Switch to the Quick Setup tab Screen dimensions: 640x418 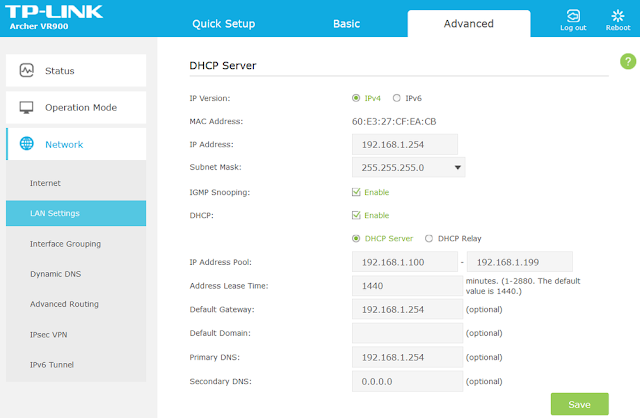coord(224,24)
